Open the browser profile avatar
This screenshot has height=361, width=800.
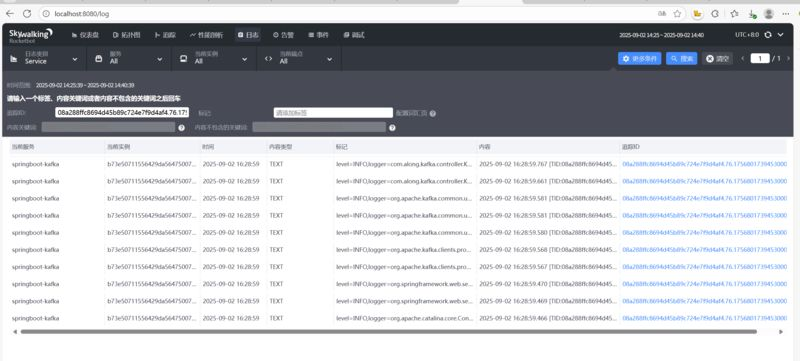pyautogui.click(x=768, y=14)
